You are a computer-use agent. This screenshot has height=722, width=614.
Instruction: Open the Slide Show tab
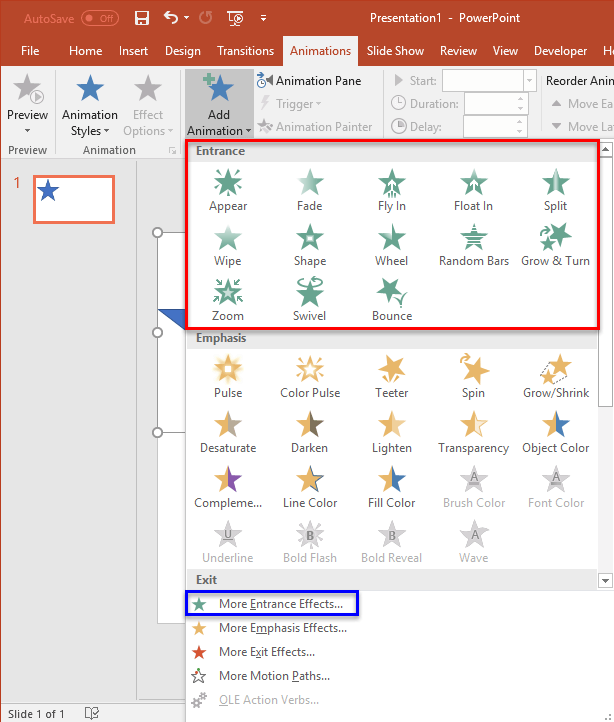point(395,51)
